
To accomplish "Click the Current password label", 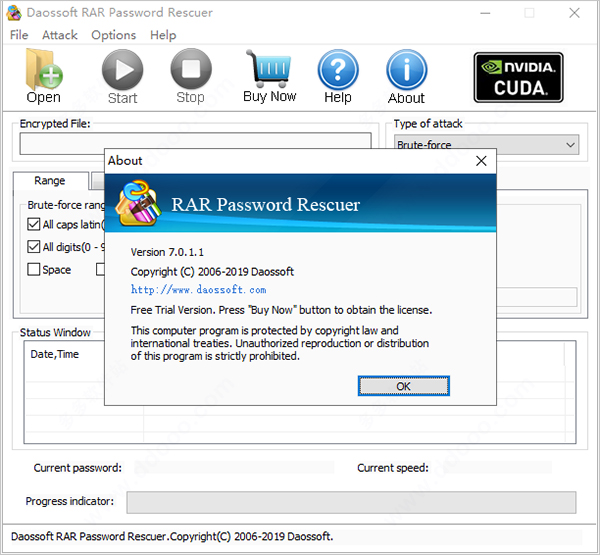I will click(x=78, y=468).
